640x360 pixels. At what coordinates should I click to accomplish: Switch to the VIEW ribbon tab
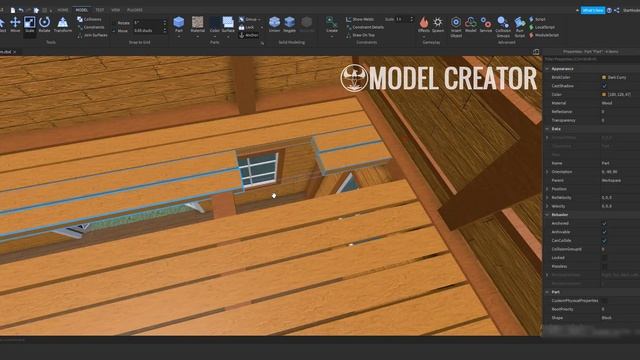116,10
